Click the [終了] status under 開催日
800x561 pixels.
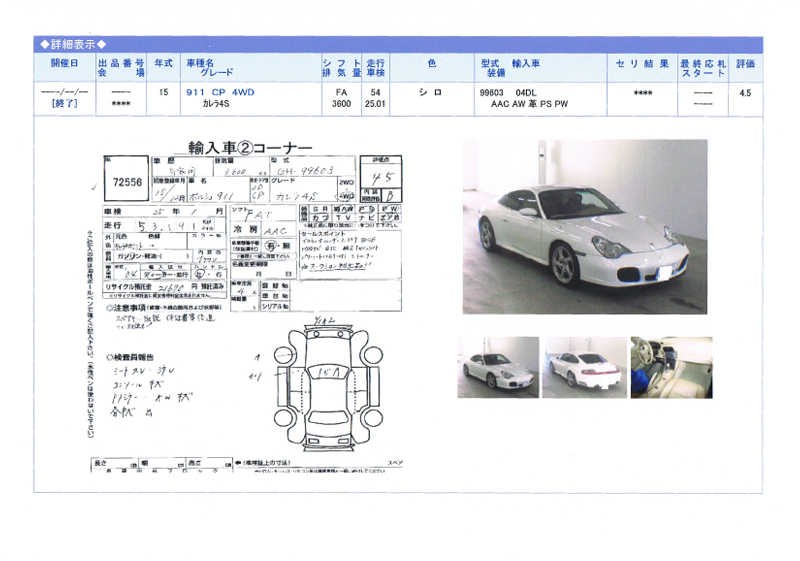pos(64,104)
